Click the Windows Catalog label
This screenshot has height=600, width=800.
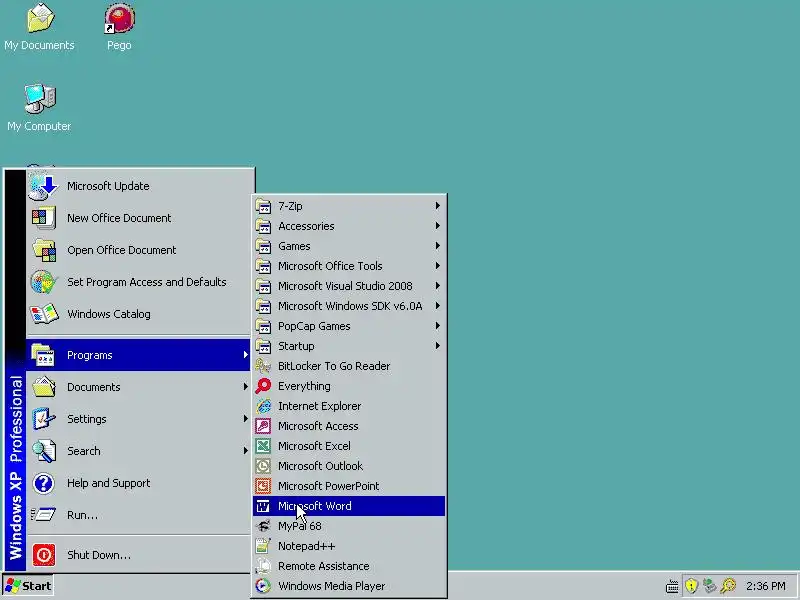[109, 314]
